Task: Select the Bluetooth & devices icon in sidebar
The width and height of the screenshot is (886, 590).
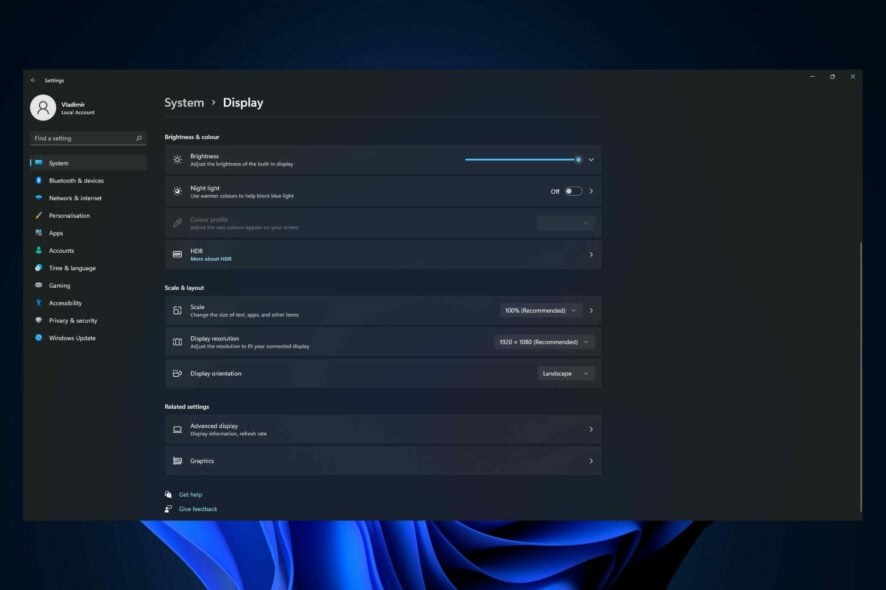Action: [38, 180]
